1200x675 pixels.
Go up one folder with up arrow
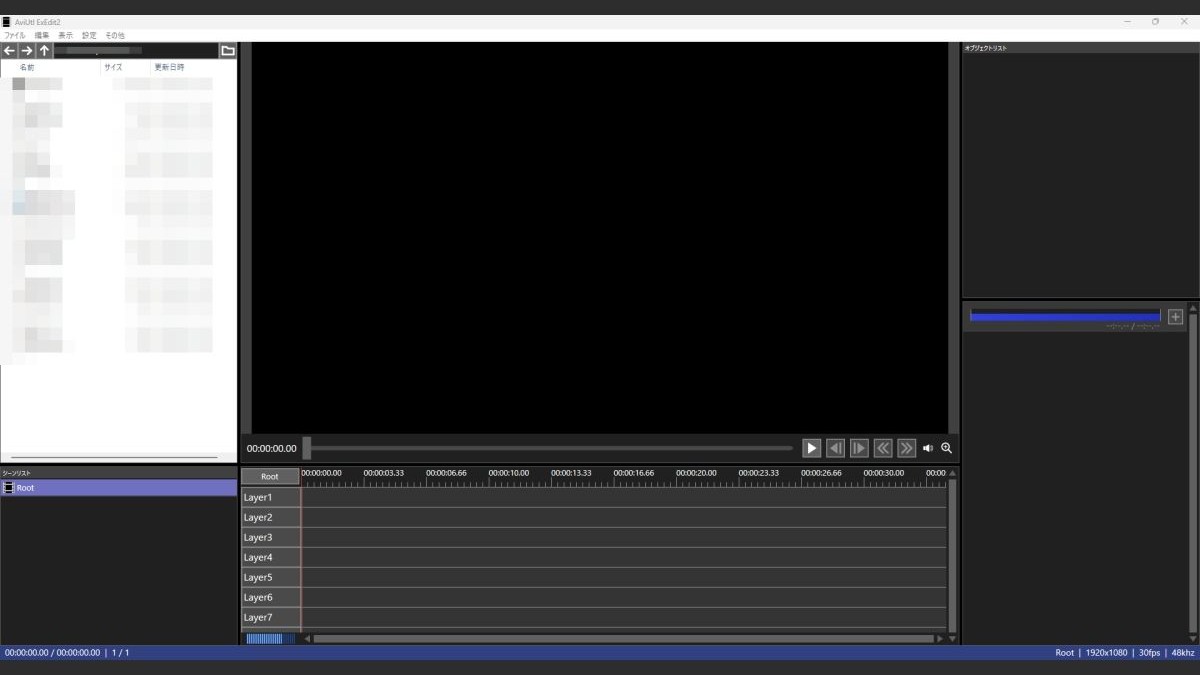pyautogui.click(x=45, y=50)
